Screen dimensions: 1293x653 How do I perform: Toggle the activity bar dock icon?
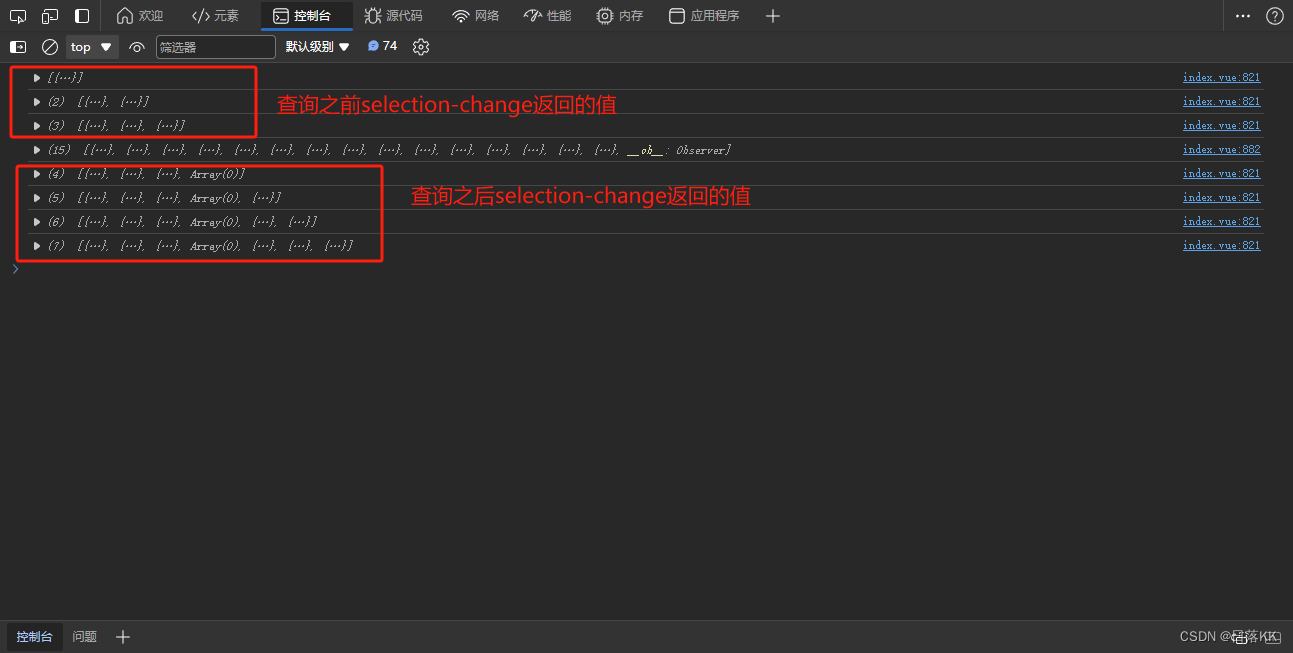[82, 16]
